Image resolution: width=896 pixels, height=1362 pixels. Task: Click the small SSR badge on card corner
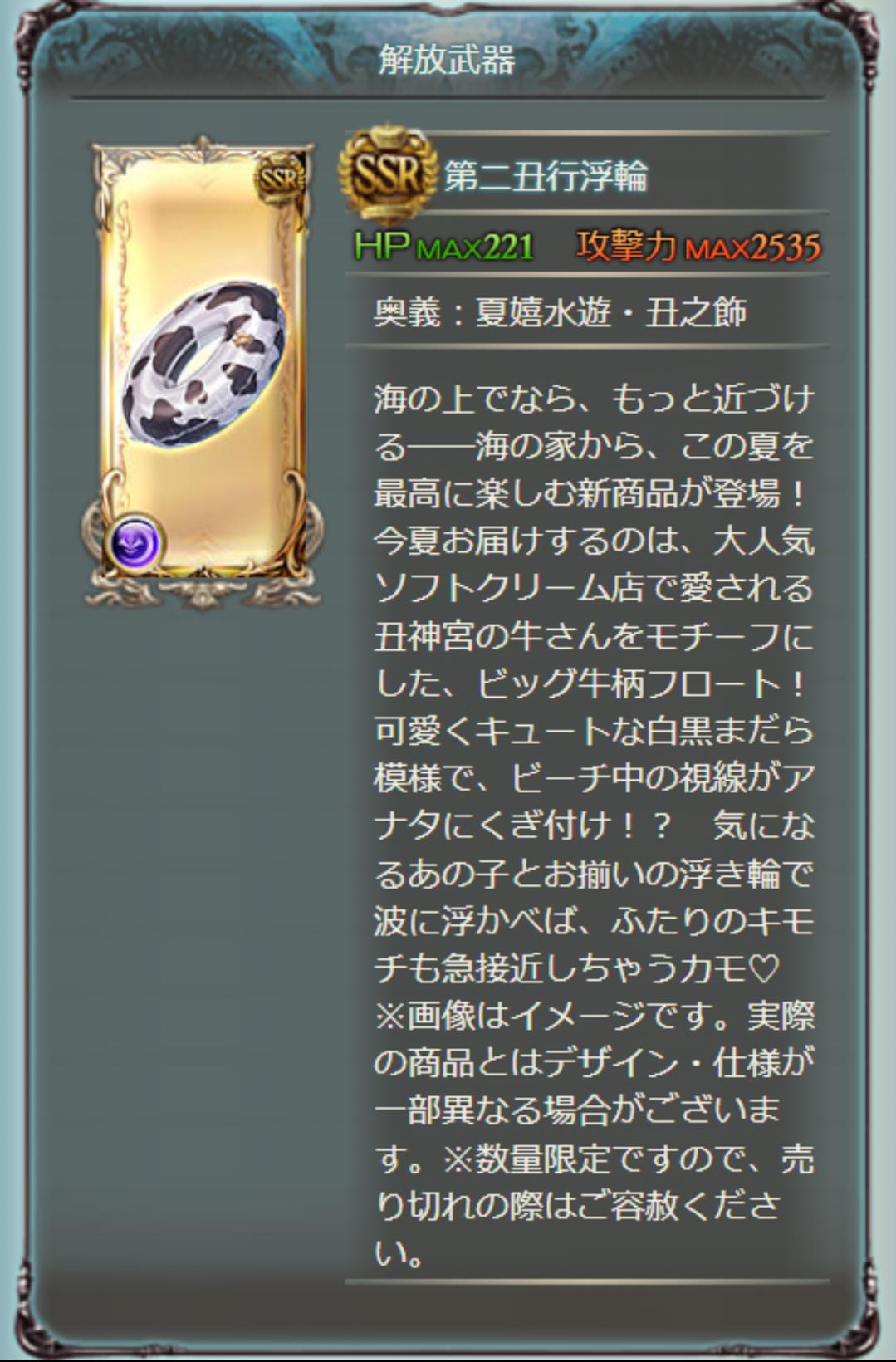click(x=280, y=178)
